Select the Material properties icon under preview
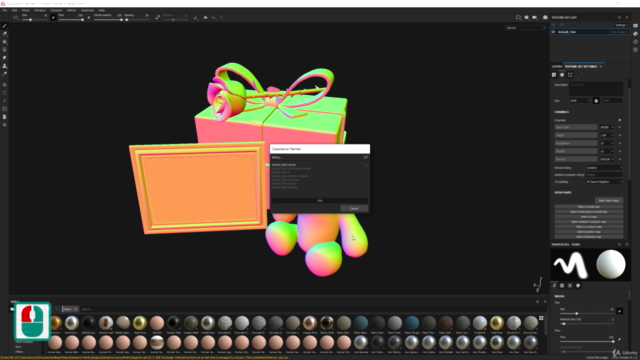The height and width of the screenshot is (360, 640). click(x=578, y=286)
